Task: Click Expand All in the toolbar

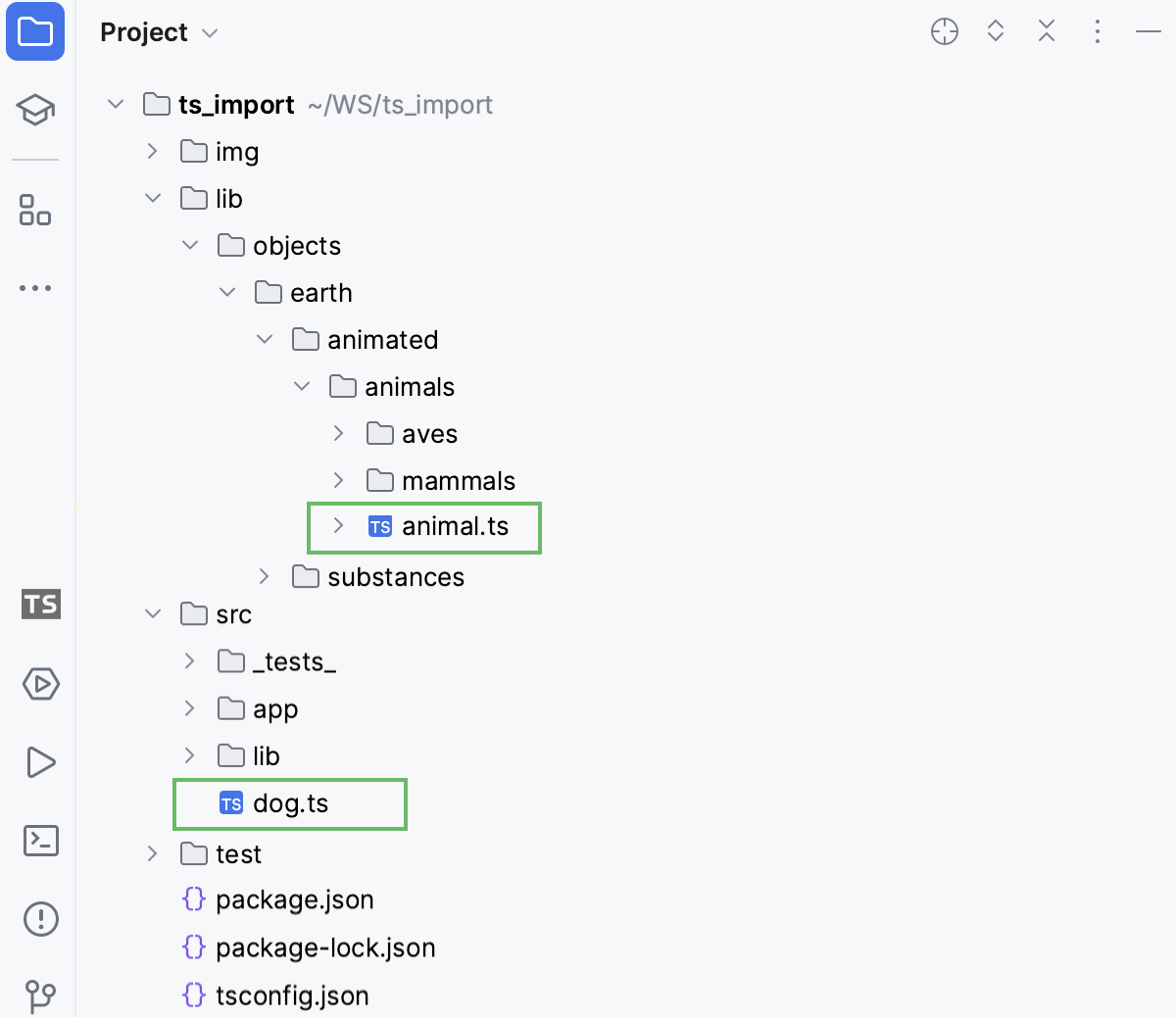Action: [995, 31]
